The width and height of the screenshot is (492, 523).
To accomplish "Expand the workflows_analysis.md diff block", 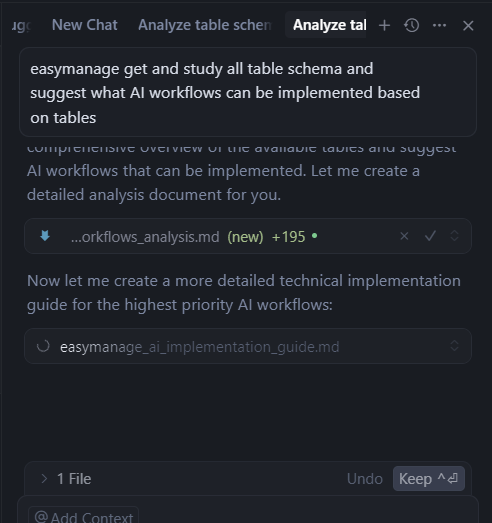I will click(454, 236).
